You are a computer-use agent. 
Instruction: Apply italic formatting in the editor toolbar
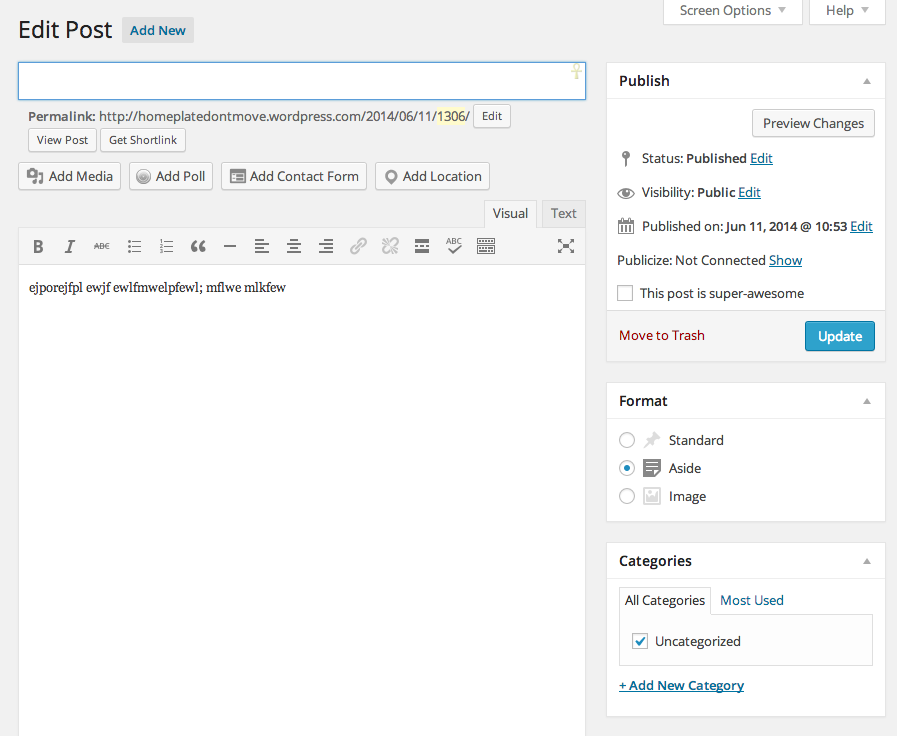click(70, 246)
